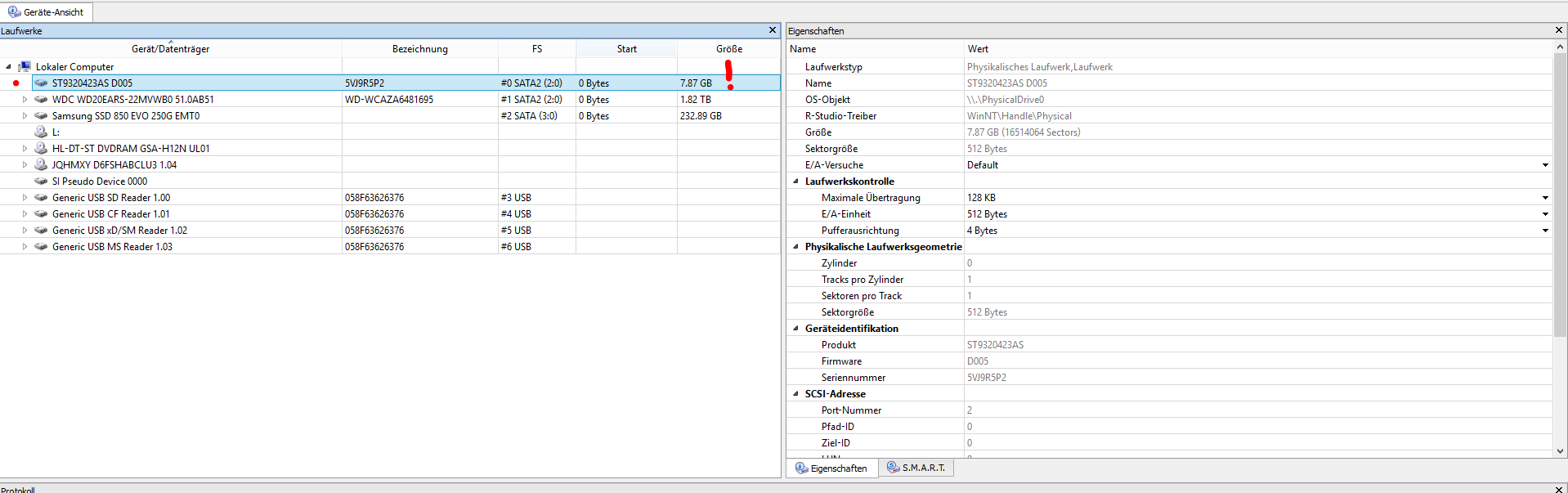Click the L: volume icon
This screenshot has height=493, width=1568.
(41, 132)
